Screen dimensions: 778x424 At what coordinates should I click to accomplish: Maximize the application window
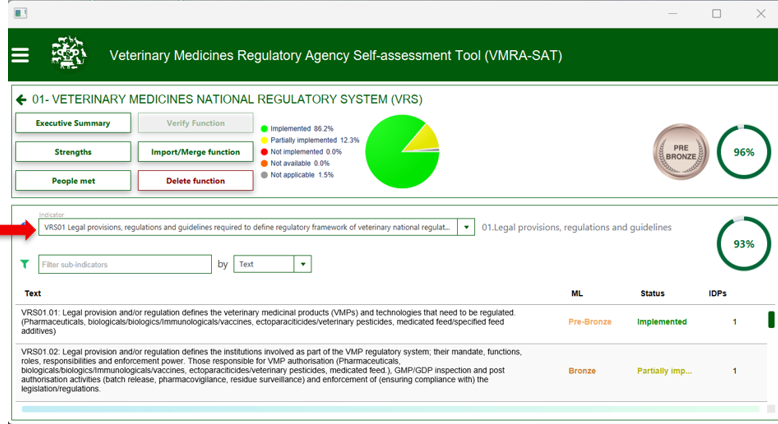716,13
